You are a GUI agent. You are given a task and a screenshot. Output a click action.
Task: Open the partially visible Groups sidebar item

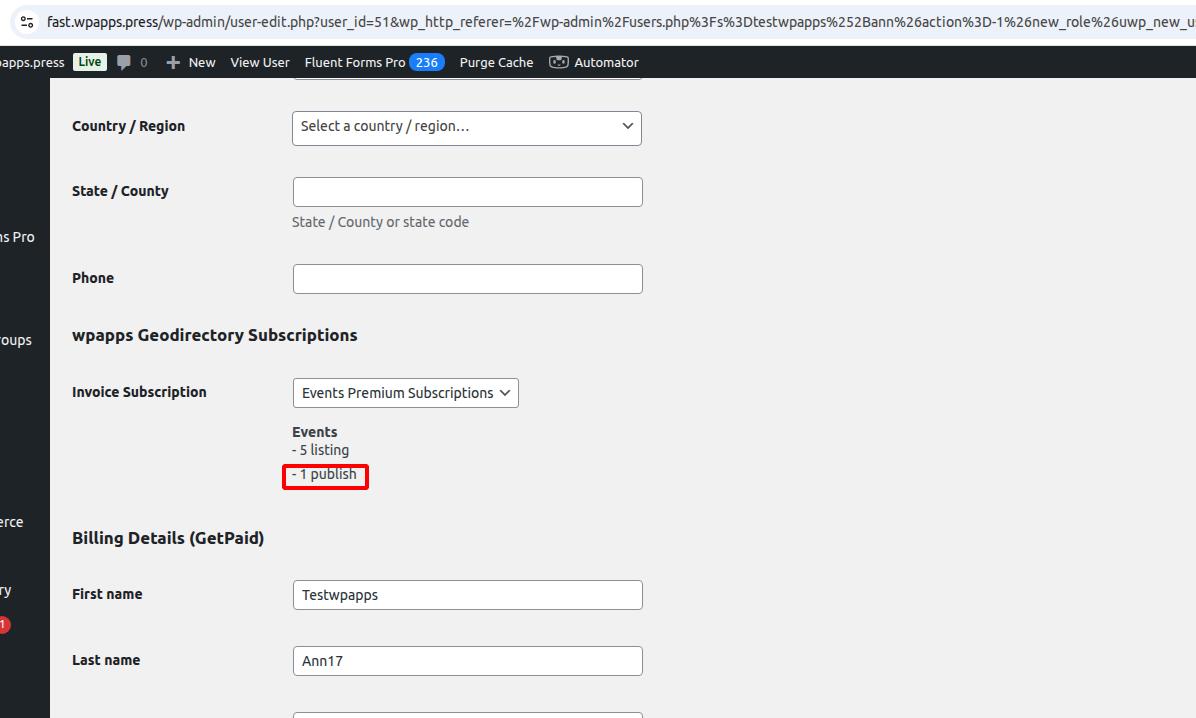coord(15,340)
